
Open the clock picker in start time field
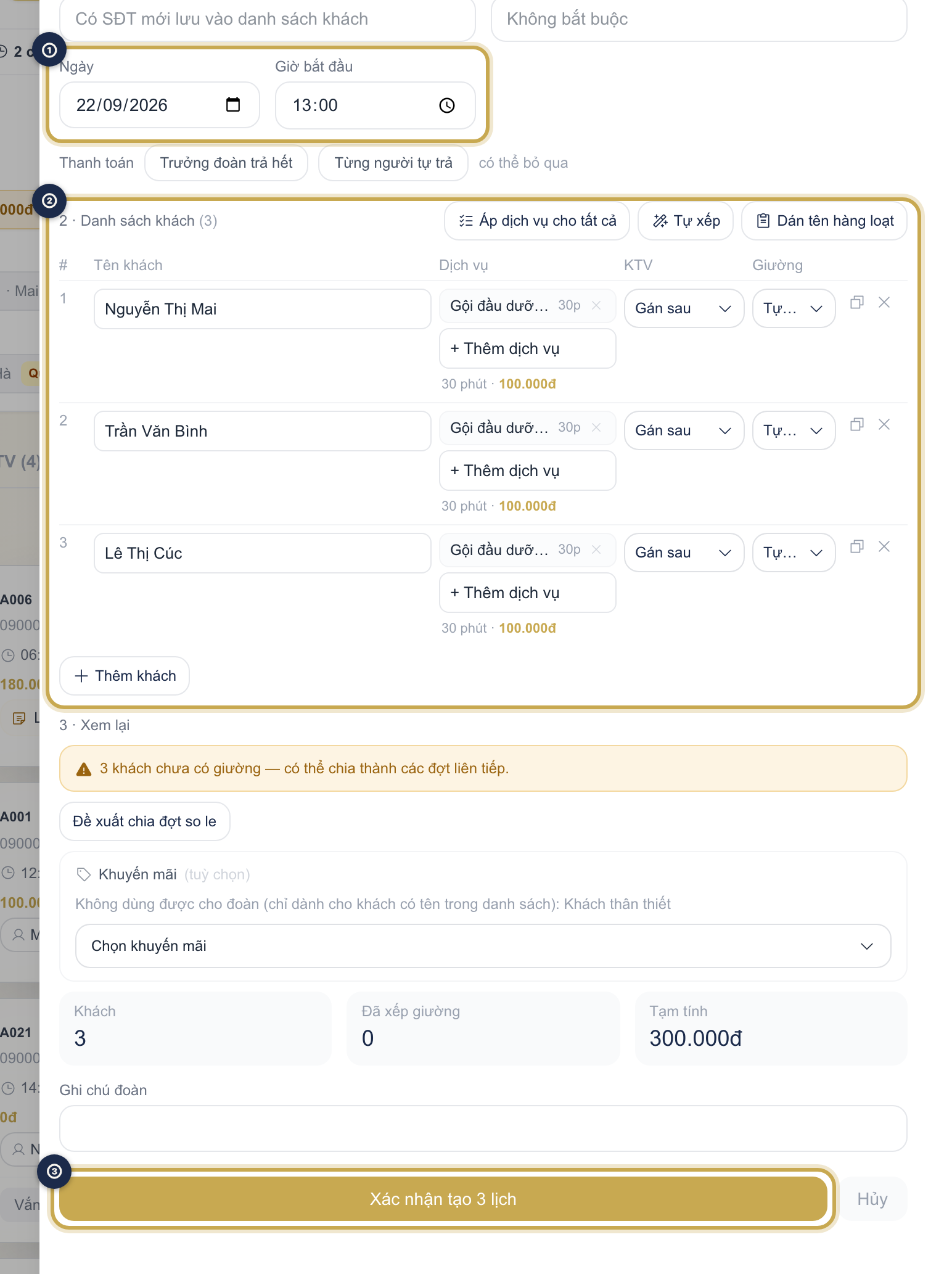(447, 105)
